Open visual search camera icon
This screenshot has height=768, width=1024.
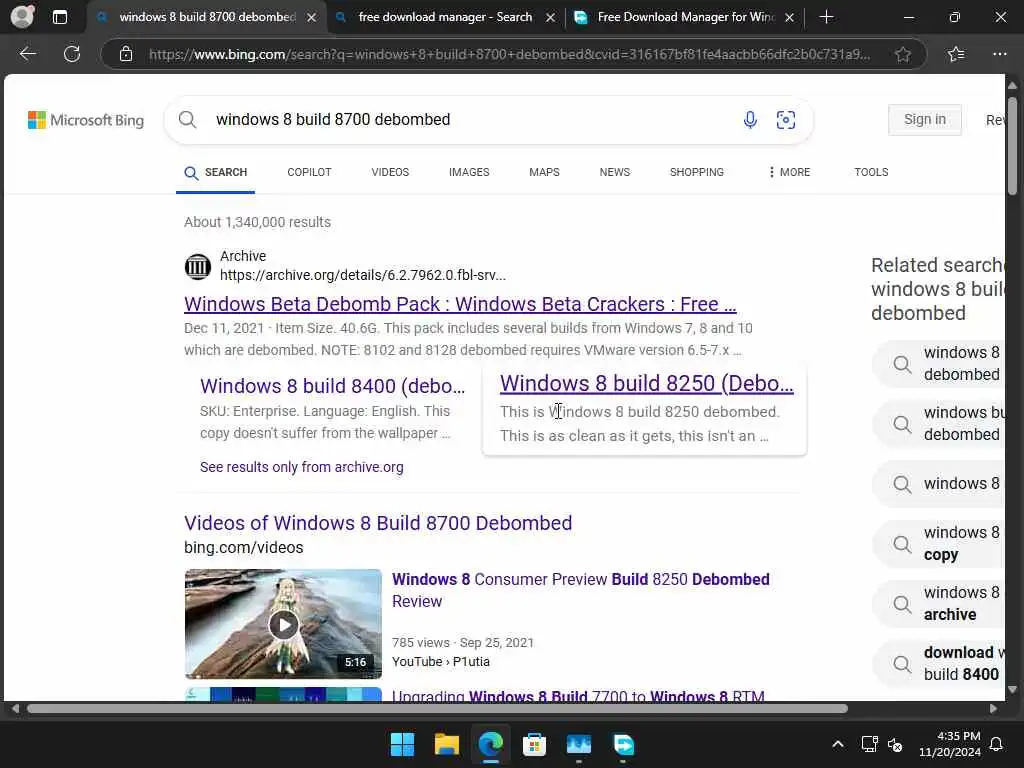pyautogui.click(x=786, y=120)
